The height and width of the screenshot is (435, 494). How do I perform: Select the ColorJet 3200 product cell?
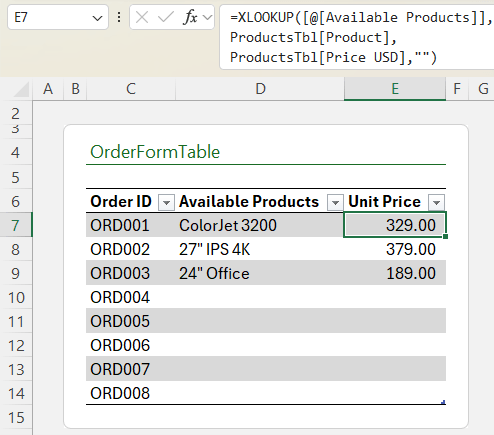coord(260,225)
